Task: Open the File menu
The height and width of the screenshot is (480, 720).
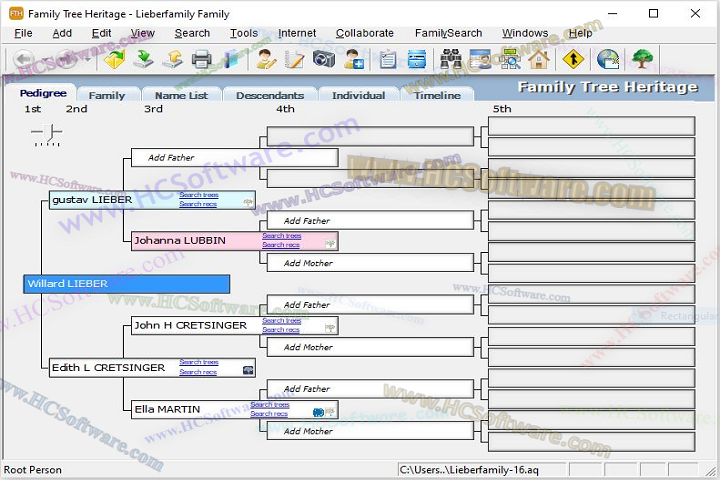Action: click(23, 33)
